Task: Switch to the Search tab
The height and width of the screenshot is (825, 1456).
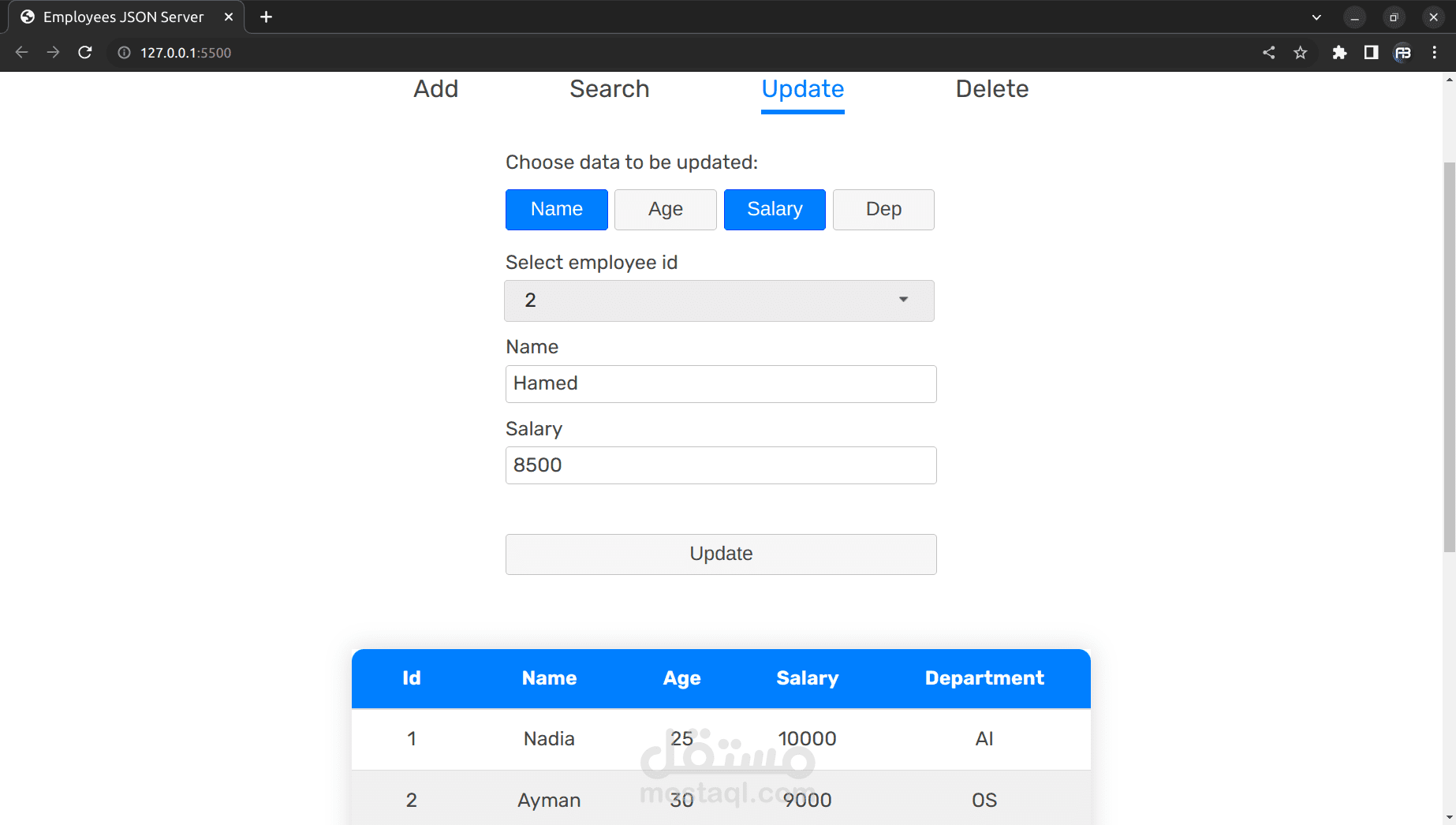Action: coord(610,89)
